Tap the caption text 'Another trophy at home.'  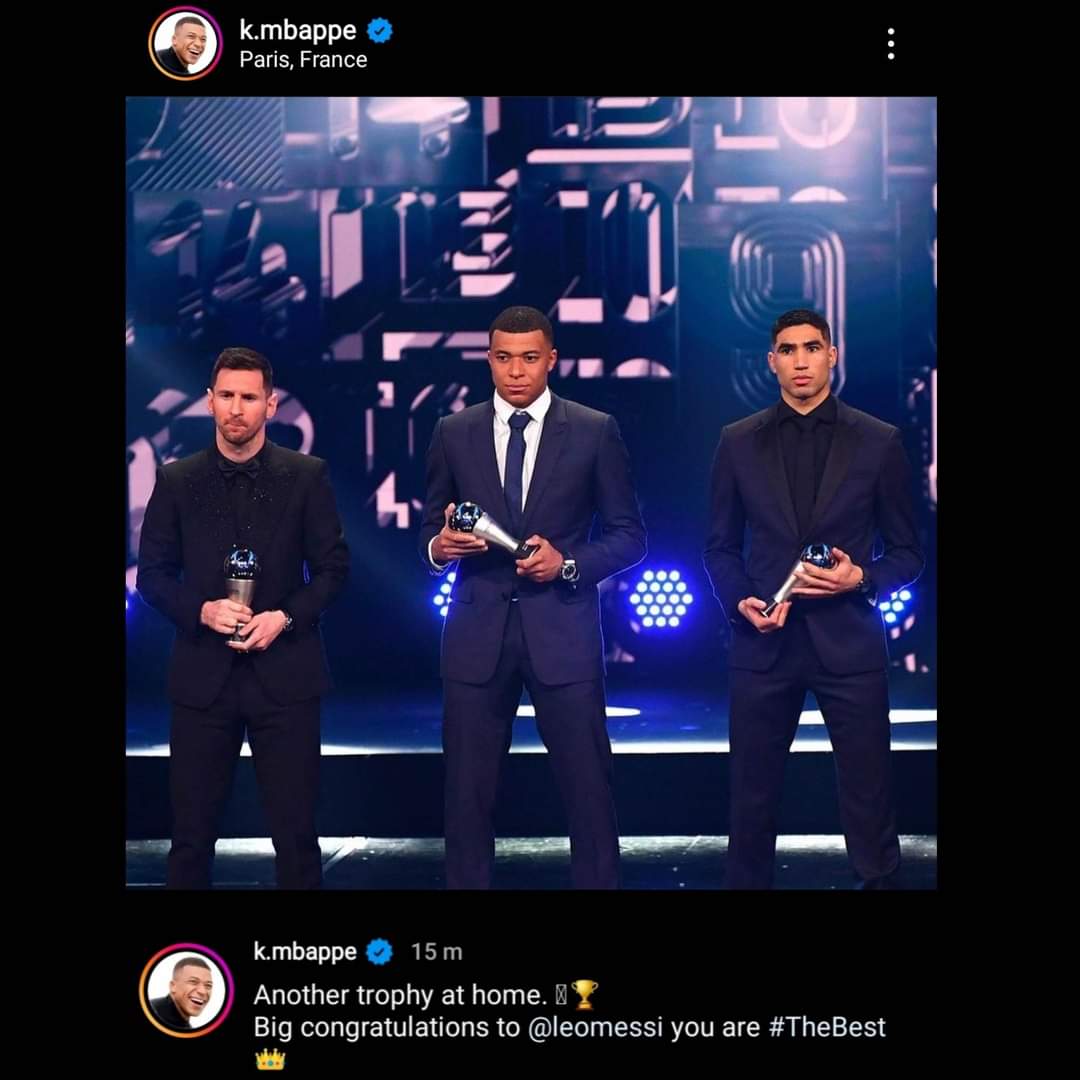pos(400,995)
